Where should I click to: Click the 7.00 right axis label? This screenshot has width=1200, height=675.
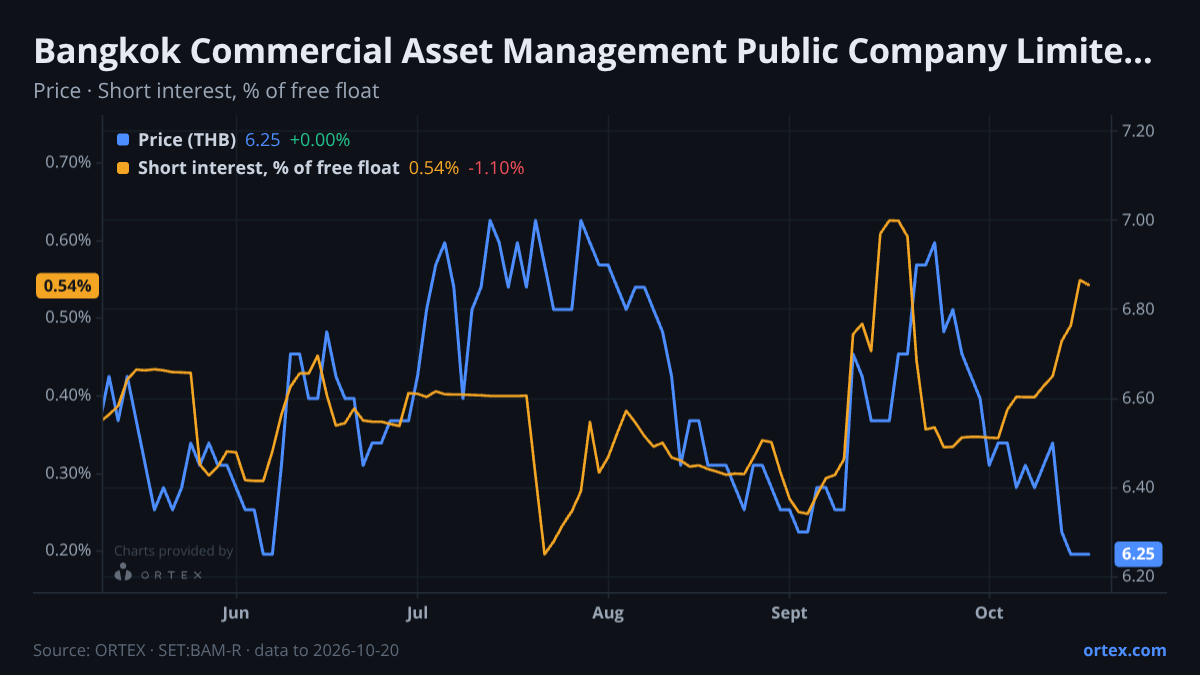1138,220
